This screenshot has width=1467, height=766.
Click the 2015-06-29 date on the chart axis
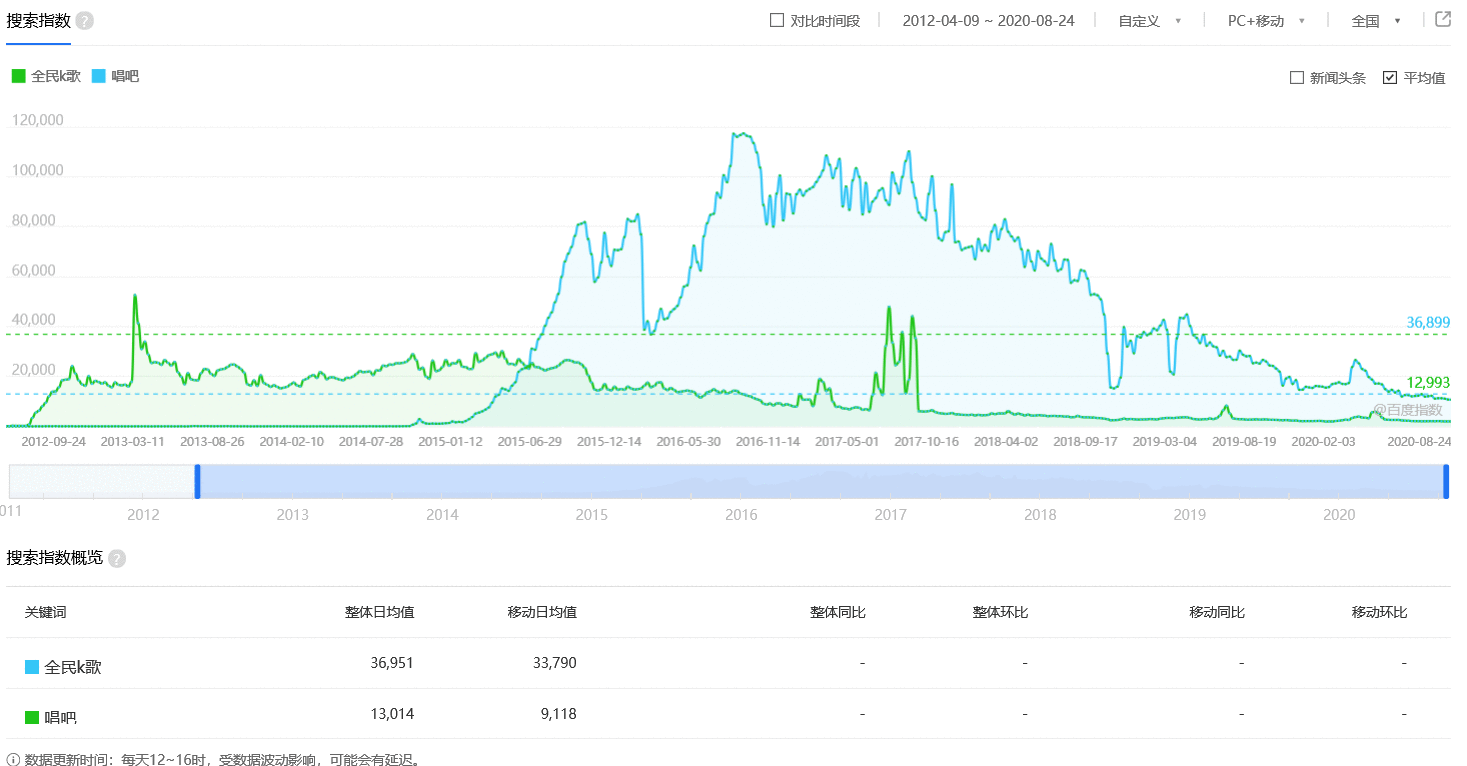click(529, 441)
